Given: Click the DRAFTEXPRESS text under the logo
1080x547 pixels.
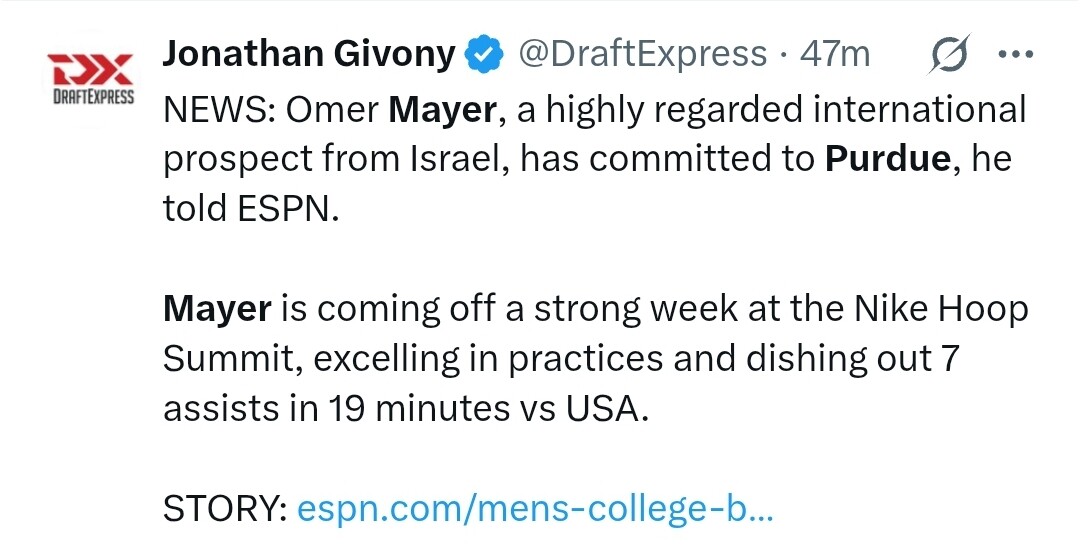Looking at the screenshot, I should click(93, 96).
